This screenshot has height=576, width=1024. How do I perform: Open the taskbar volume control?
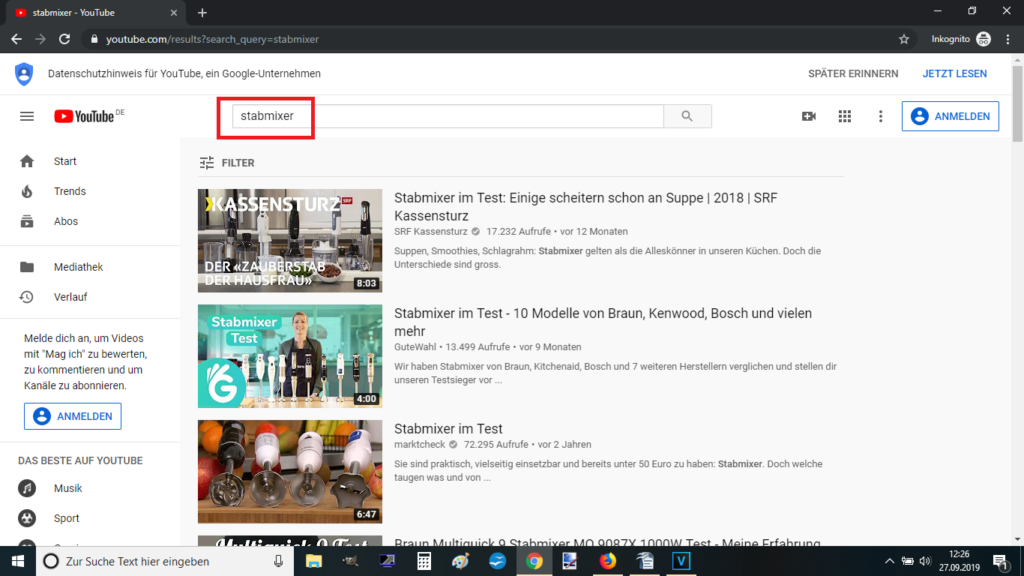coord(925,561)
